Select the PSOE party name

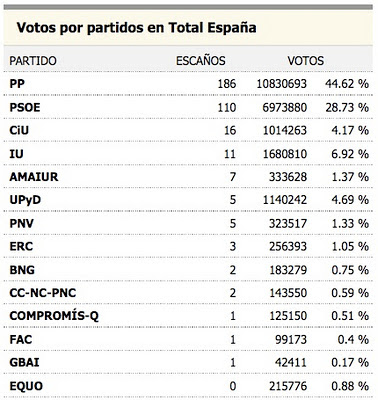coord(25,107)
